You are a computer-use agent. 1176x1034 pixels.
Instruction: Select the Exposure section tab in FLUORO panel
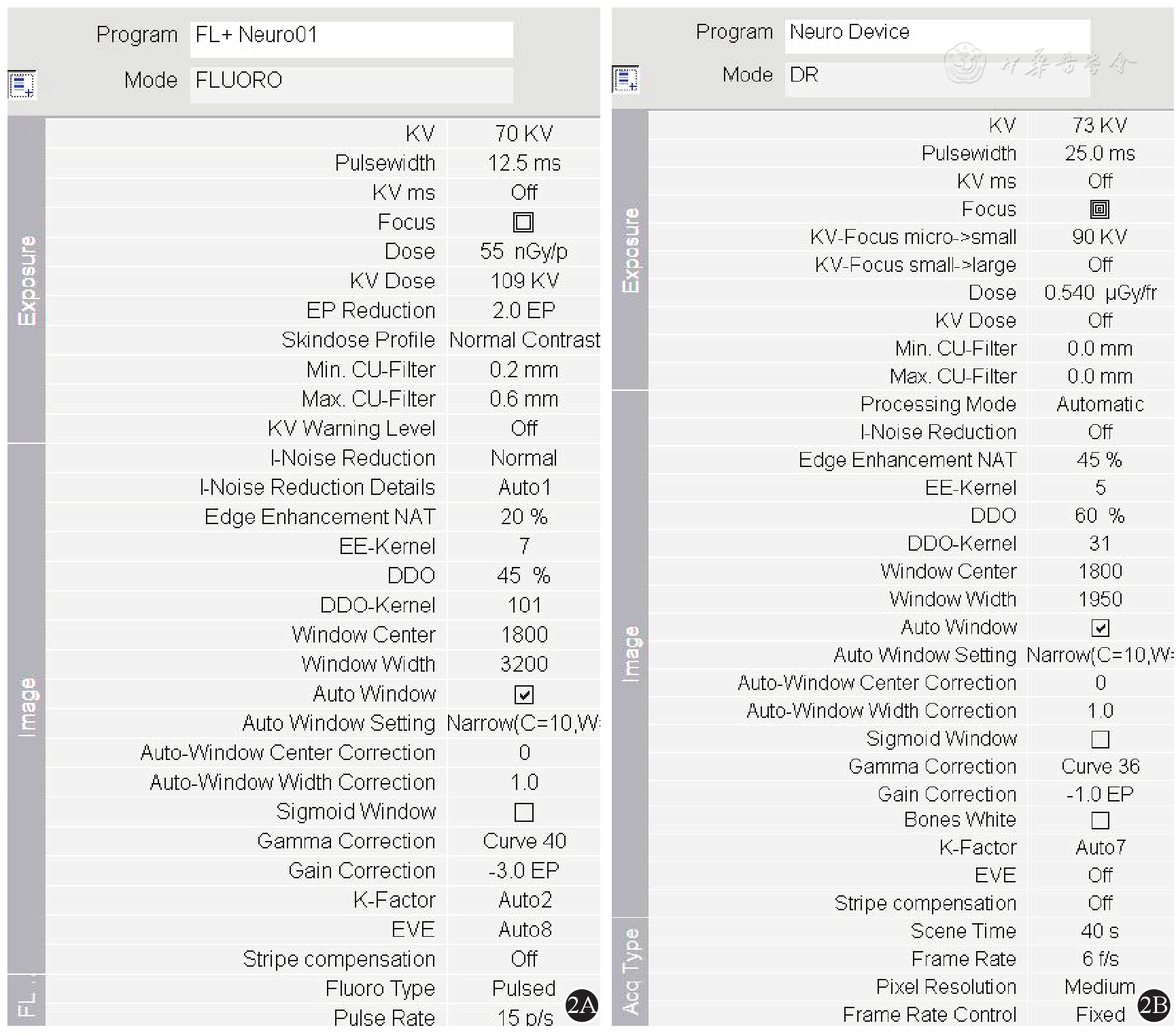27,280
